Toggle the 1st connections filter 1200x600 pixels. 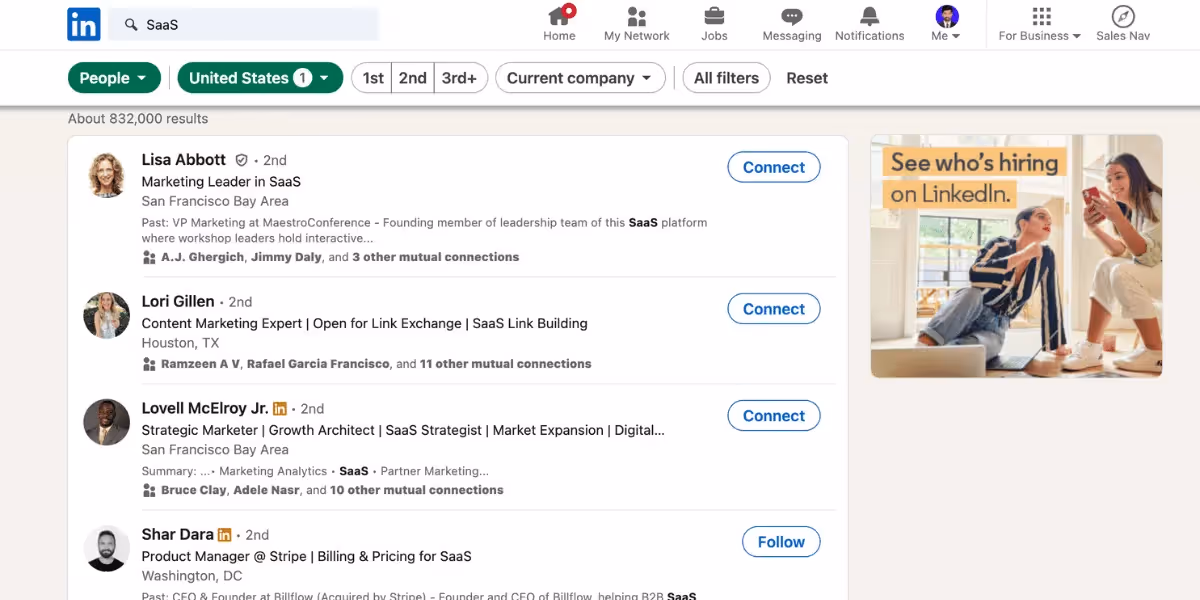coord(373,78)
